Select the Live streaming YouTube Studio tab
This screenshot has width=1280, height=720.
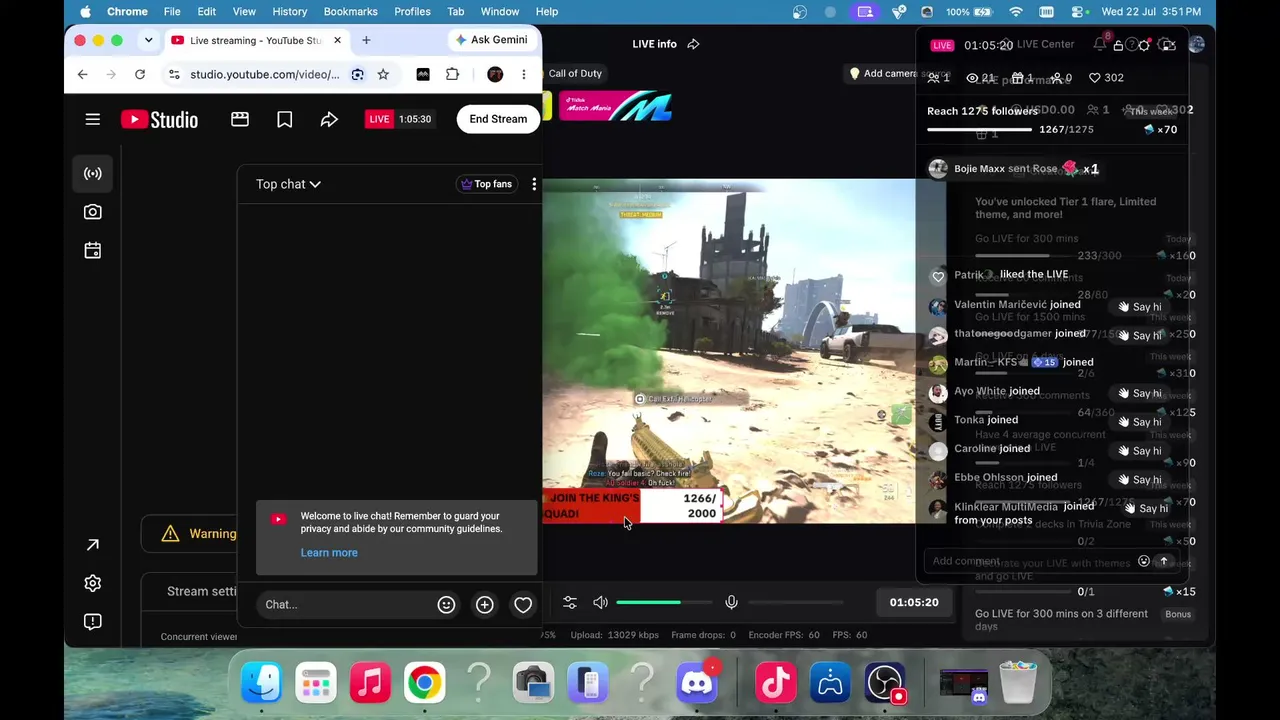pos(256,40)
